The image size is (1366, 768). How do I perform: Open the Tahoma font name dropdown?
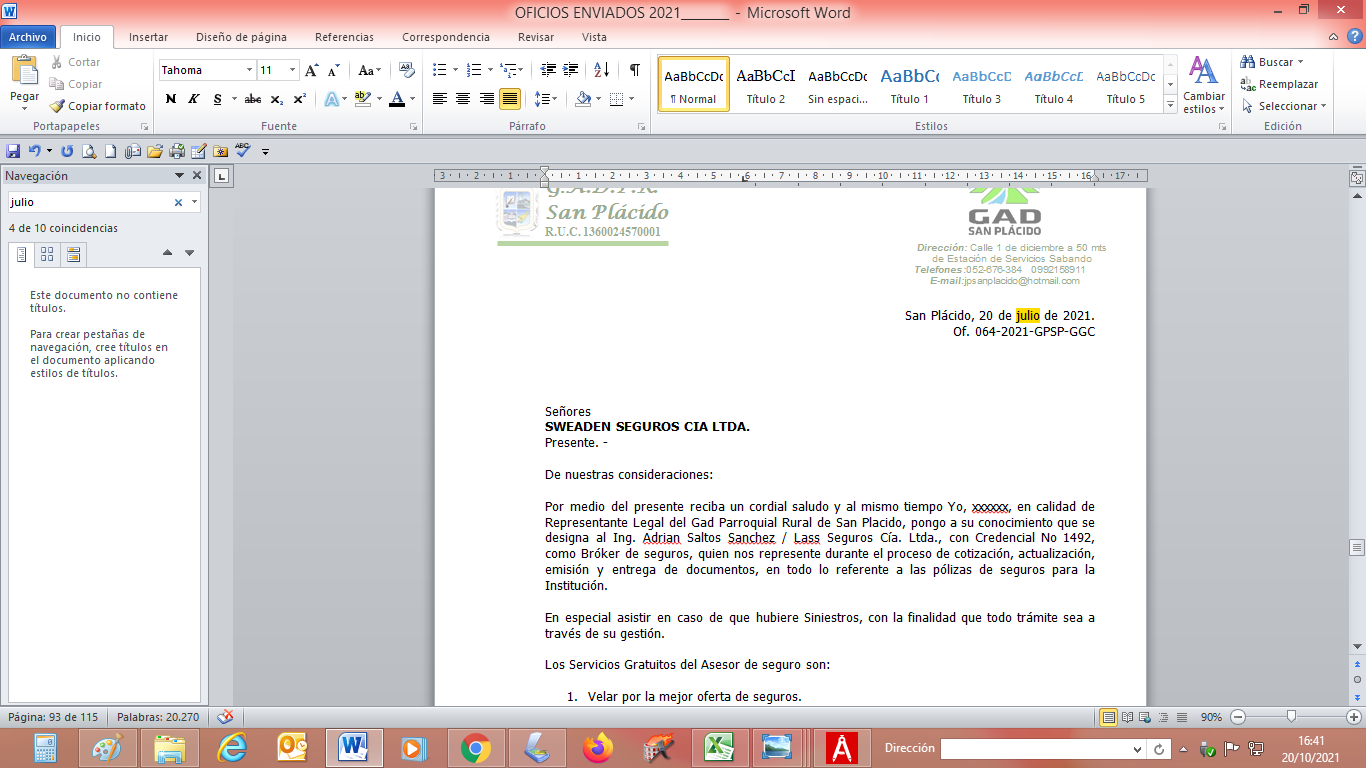click(249, 70)
